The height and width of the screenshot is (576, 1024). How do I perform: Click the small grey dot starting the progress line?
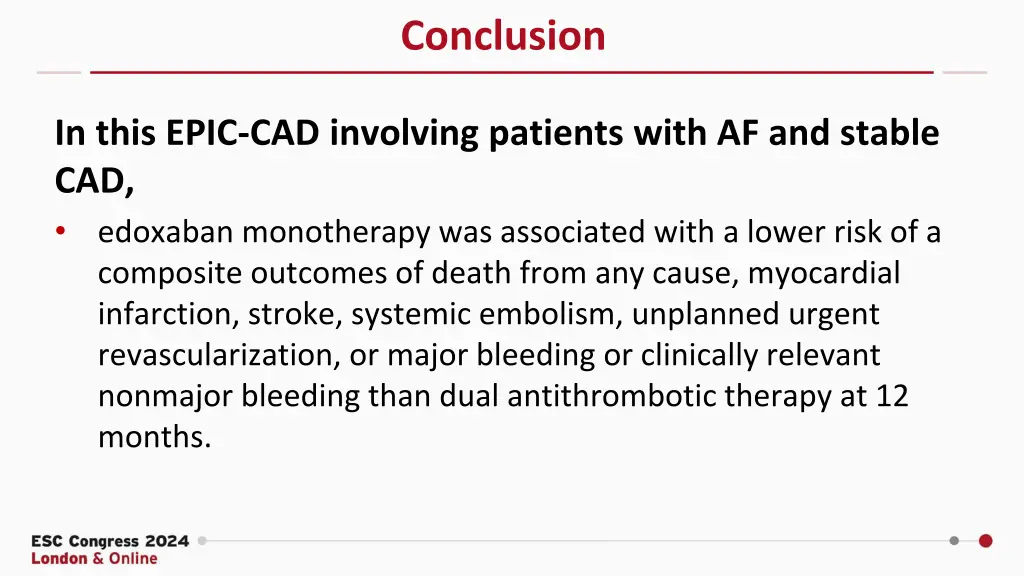202,541
